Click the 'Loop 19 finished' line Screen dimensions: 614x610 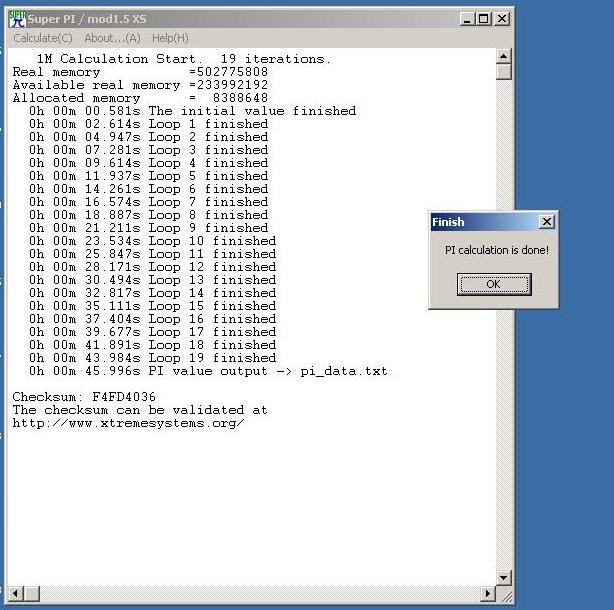[152, 357]
